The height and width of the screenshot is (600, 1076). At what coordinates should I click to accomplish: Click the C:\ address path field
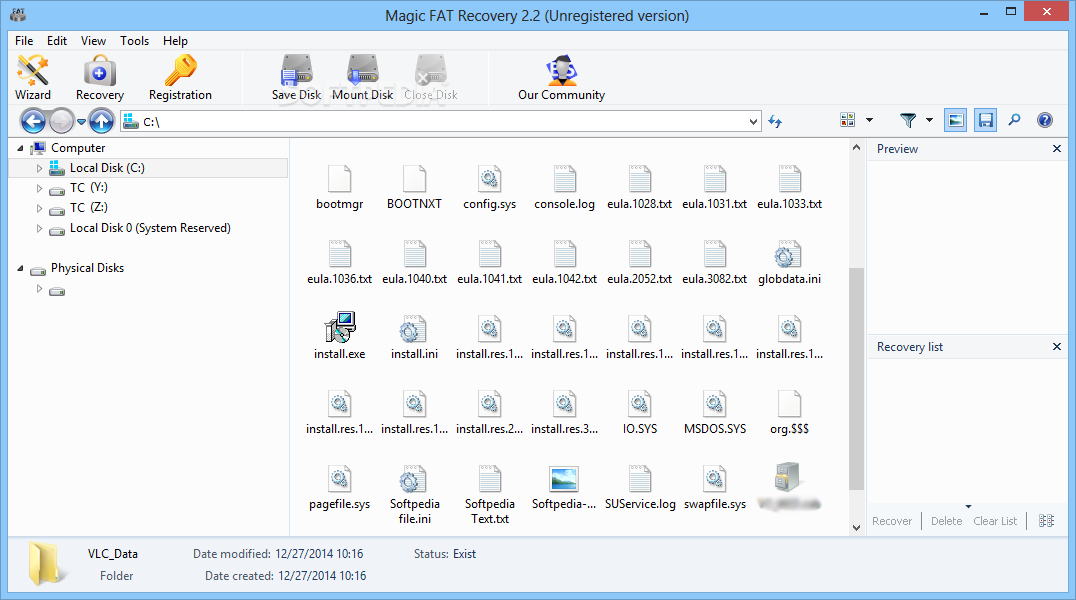point(441,122)
